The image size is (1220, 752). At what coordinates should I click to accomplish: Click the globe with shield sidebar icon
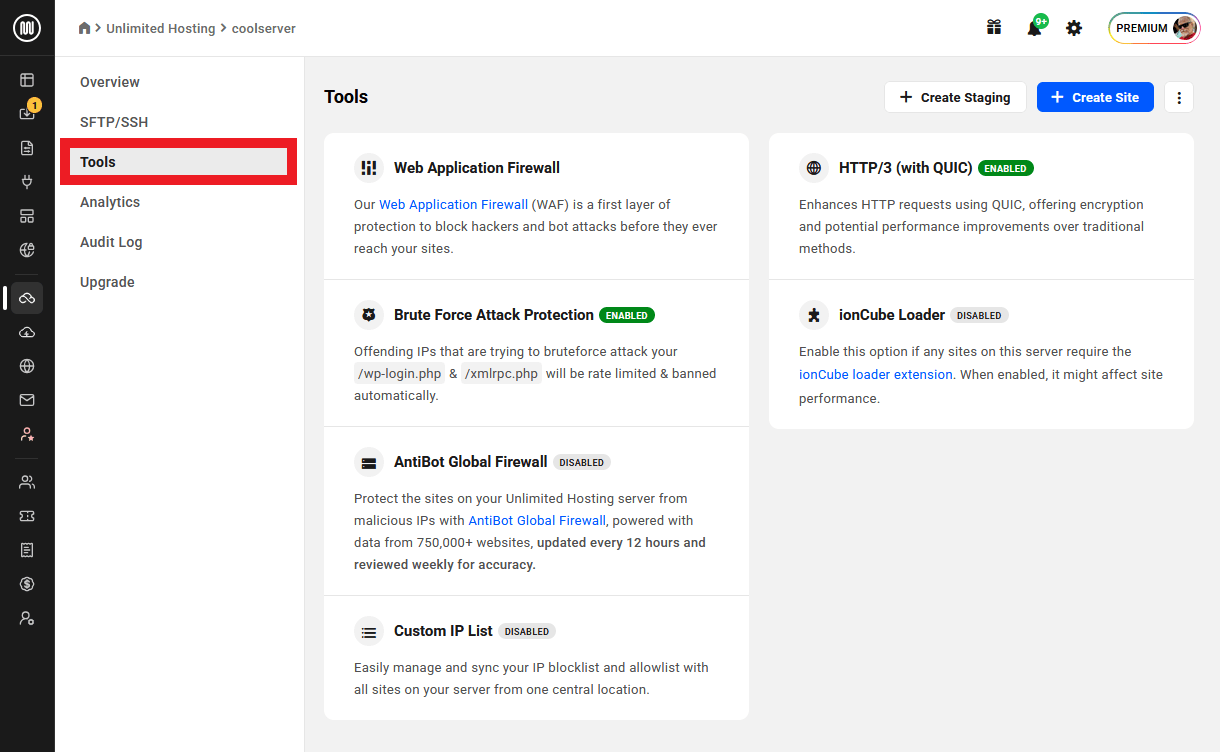(x=27, y=250)
